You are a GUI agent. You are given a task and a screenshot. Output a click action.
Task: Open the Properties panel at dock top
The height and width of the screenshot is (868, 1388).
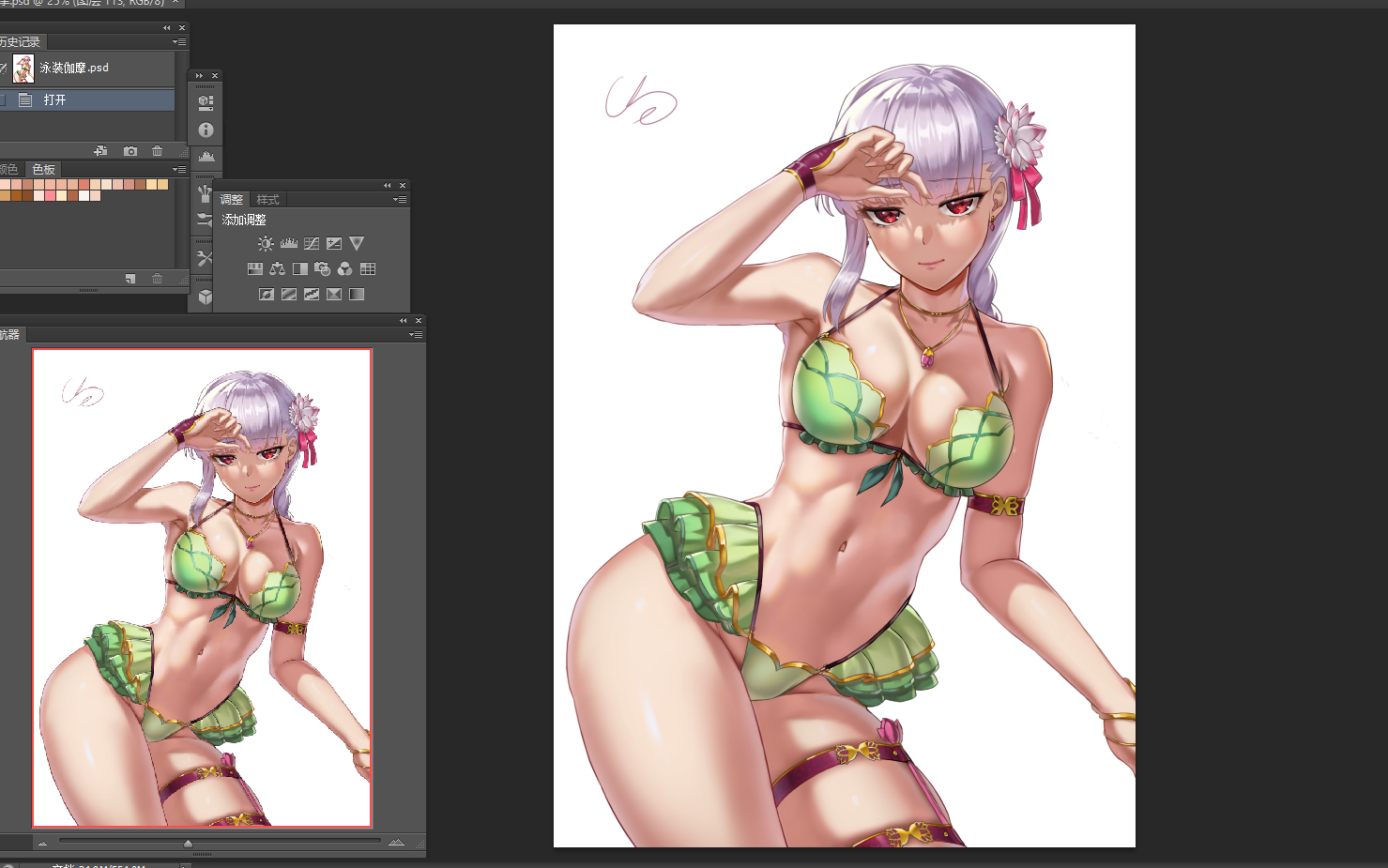point(206,102)
